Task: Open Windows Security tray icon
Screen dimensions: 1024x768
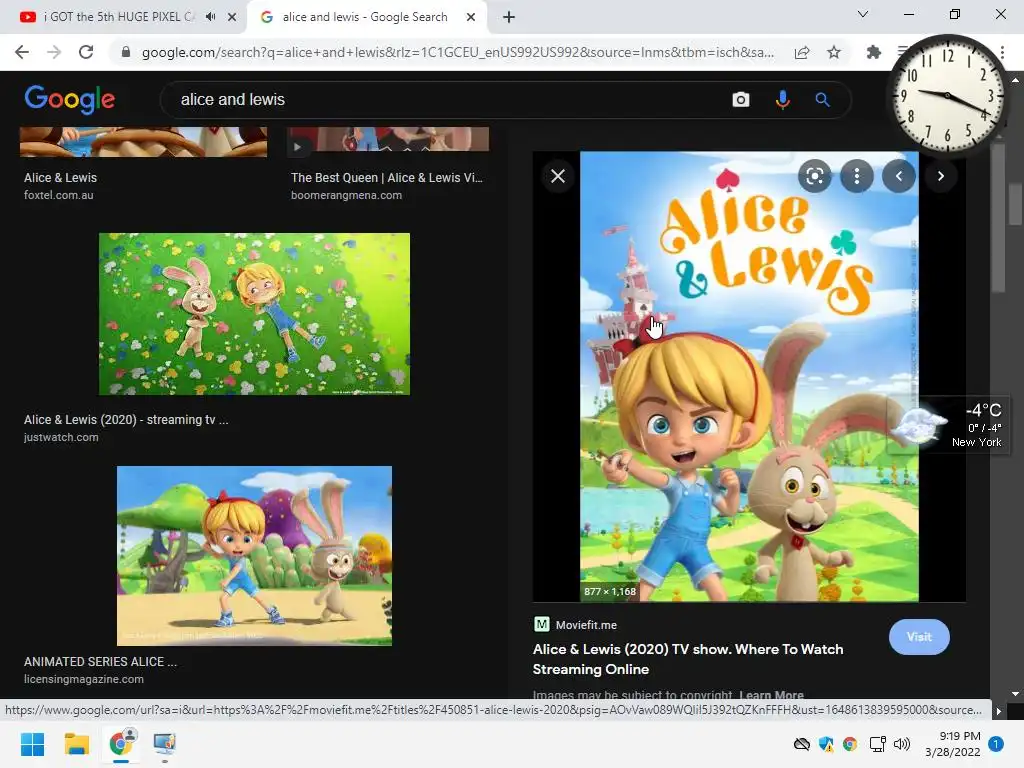Action: [826, 744]
